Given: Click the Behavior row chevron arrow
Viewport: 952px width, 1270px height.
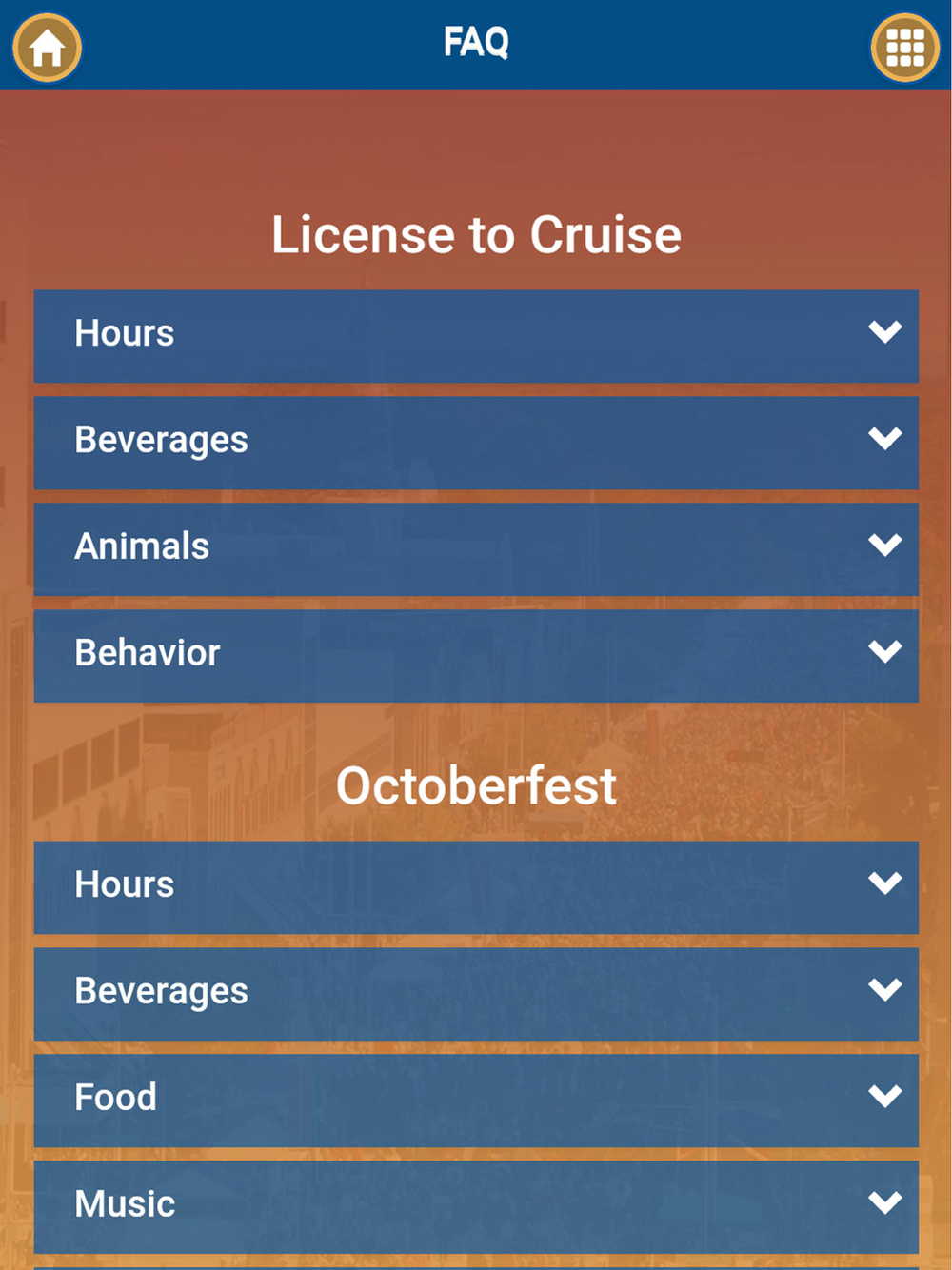Looking at the screenshot, I should pyautogui.click(x=884, y=652).
